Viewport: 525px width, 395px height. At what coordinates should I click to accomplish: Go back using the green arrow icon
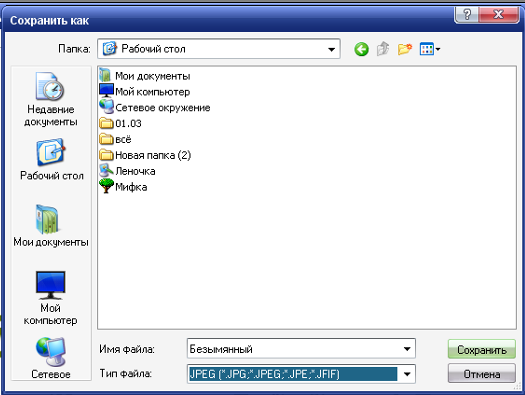[x=361, y=50]
